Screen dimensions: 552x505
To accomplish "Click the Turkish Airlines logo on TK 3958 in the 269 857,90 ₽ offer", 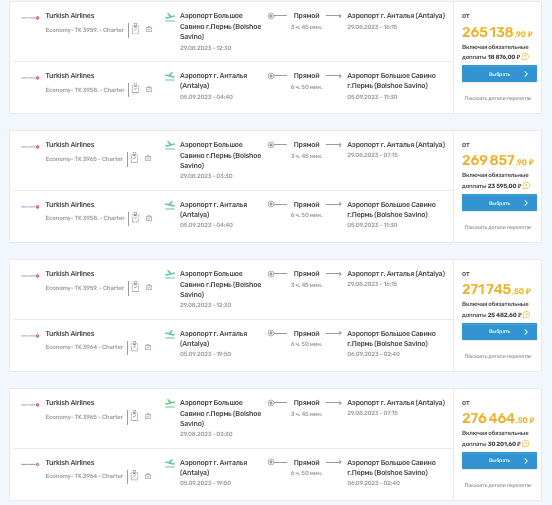I will 30,206.
